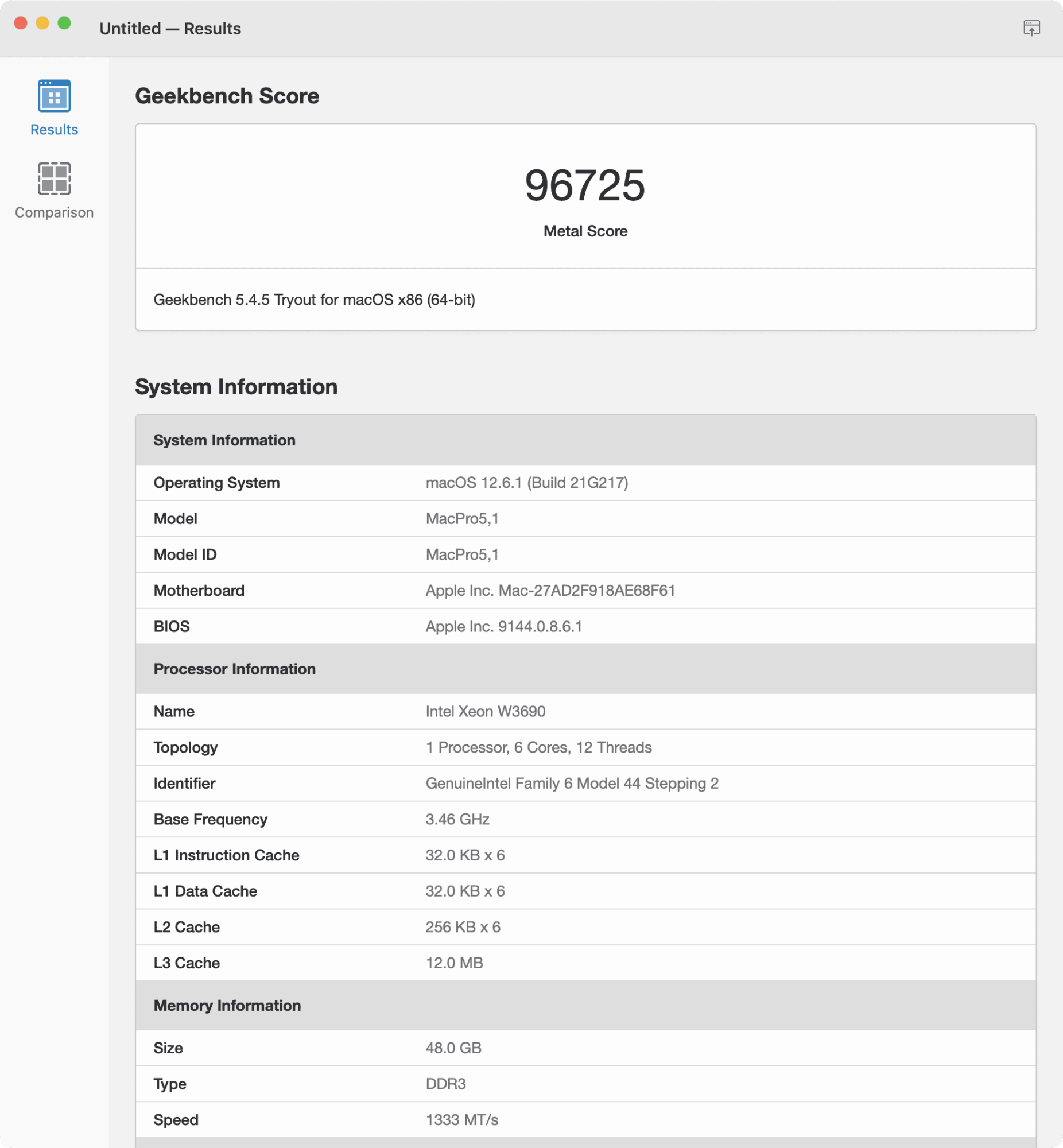The width and height of the screenshot is (1063, 1148).
Task: Click the Processor Information header row
Action: pos(585,669)
